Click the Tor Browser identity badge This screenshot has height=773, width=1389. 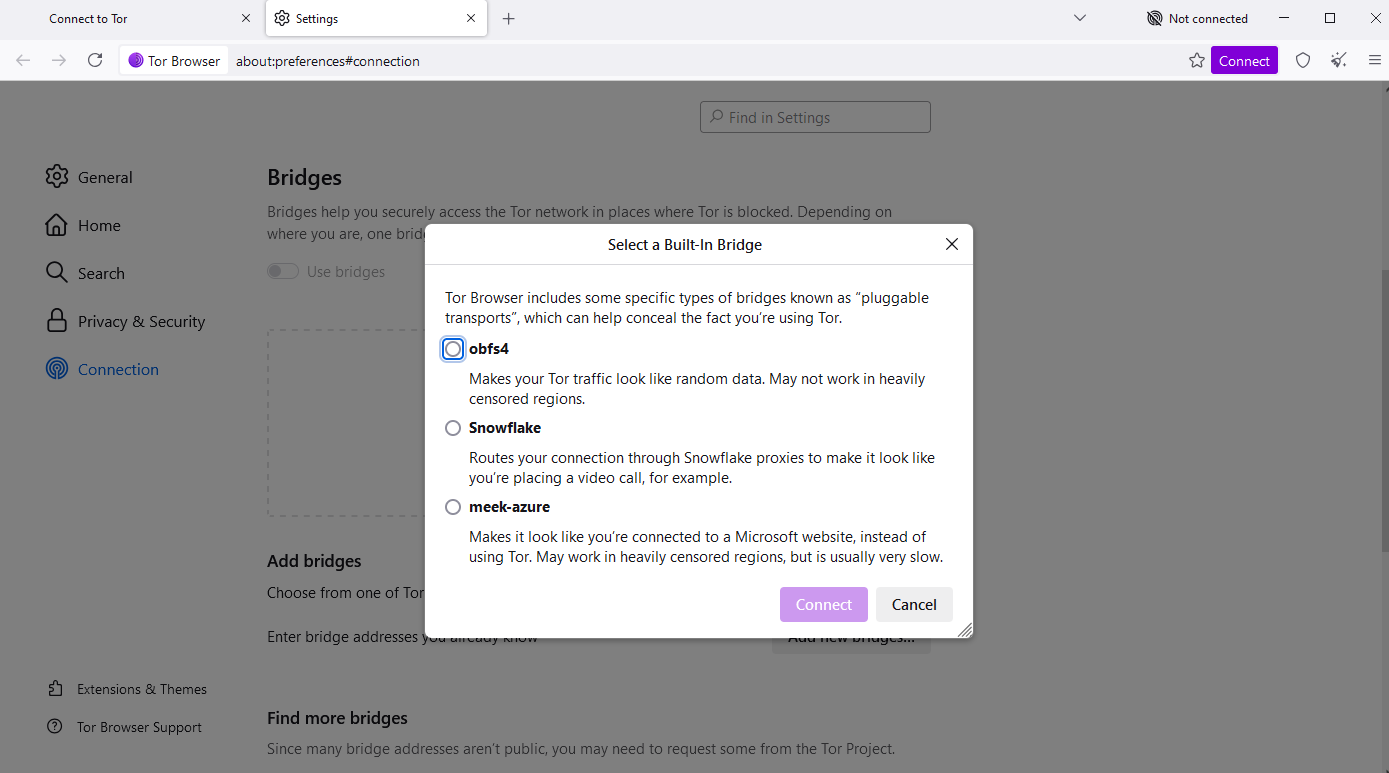(x=174, y=61)
